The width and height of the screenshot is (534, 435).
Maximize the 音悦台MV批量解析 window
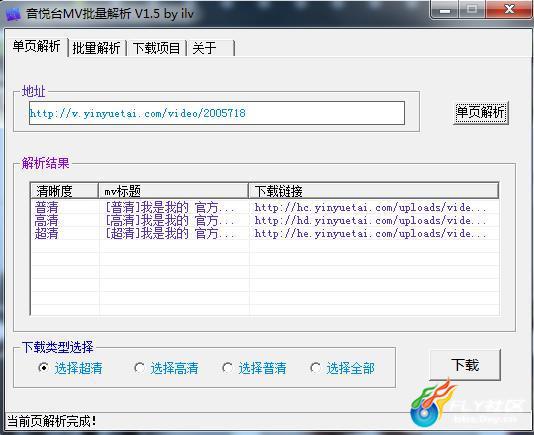pos(472,9)
